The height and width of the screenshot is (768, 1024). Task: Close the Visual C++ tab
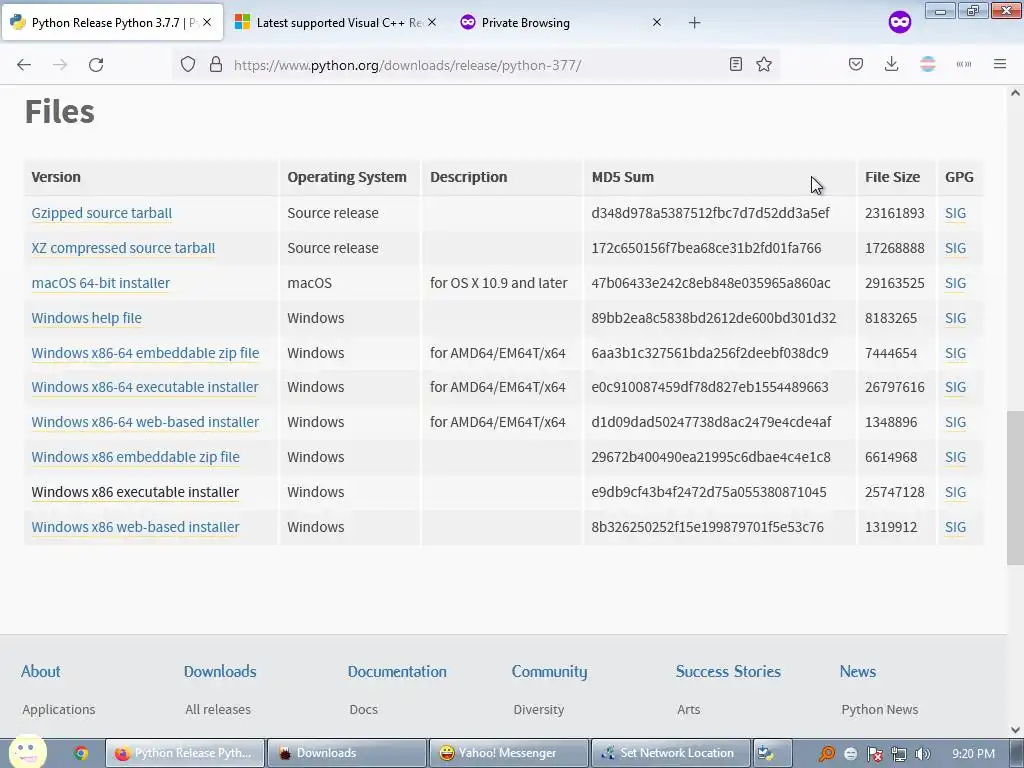432,22
